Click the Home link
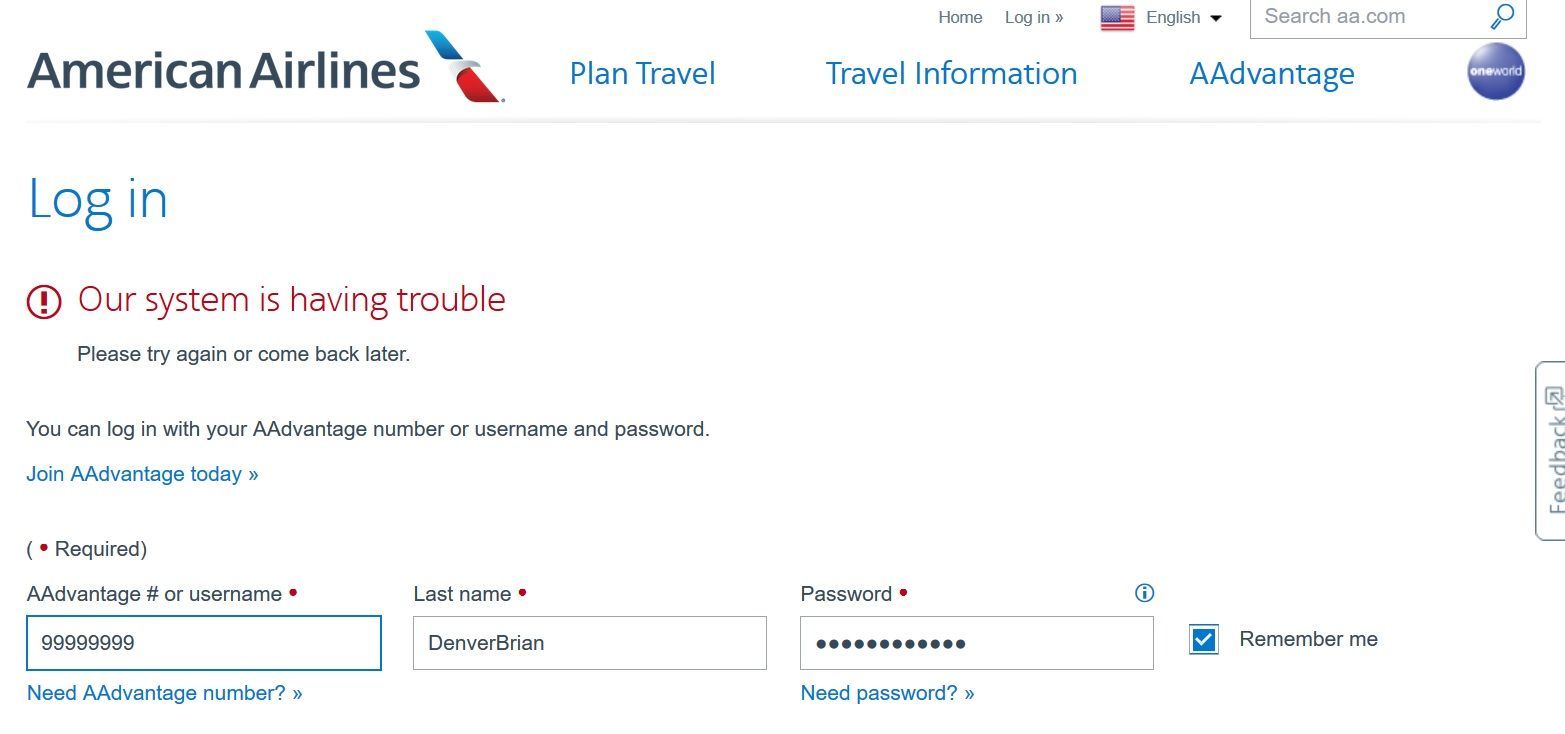 pyautogui.click(x=960, y=18)
